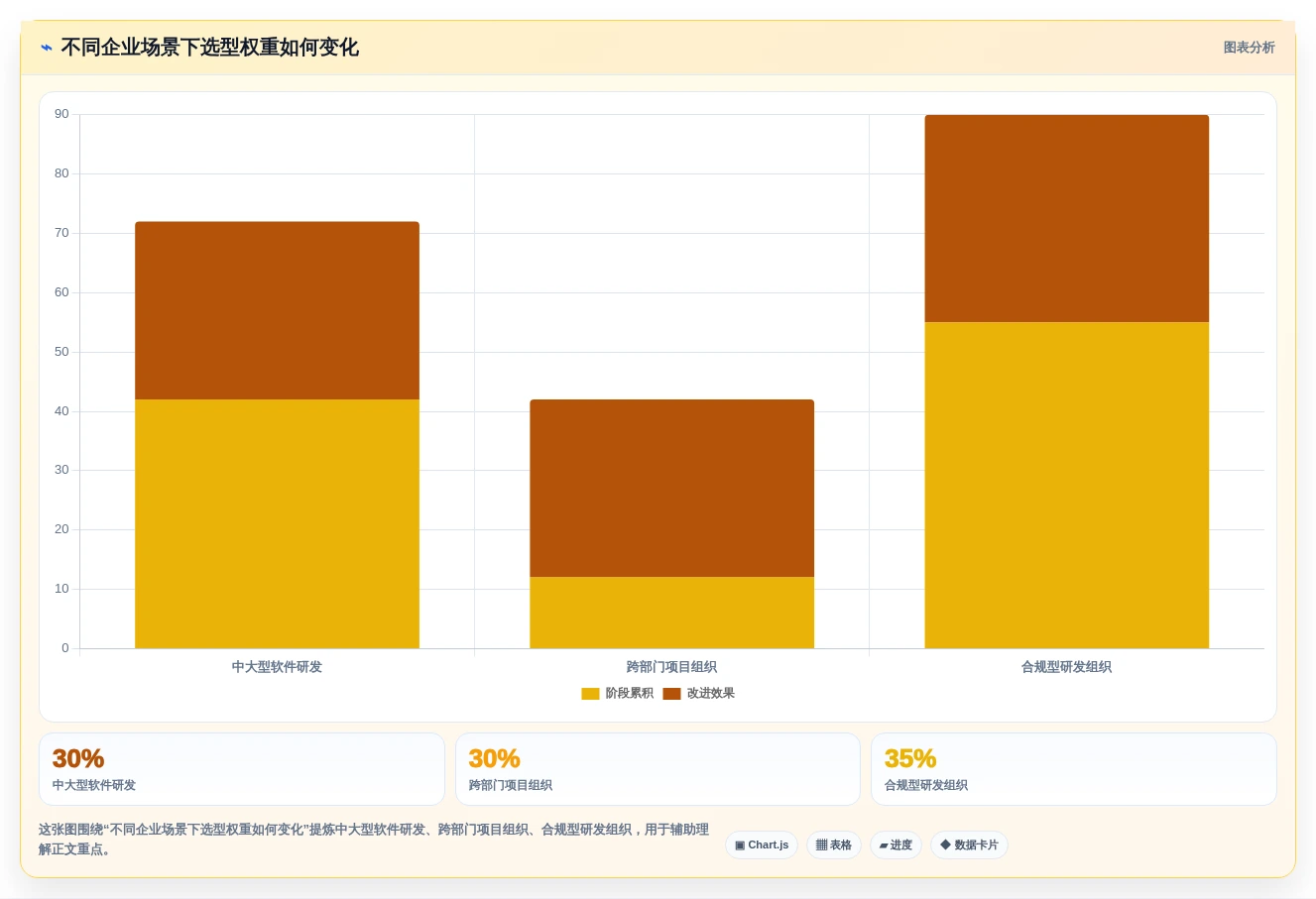Click the lightning icon beside the chart title

[47, 48]
